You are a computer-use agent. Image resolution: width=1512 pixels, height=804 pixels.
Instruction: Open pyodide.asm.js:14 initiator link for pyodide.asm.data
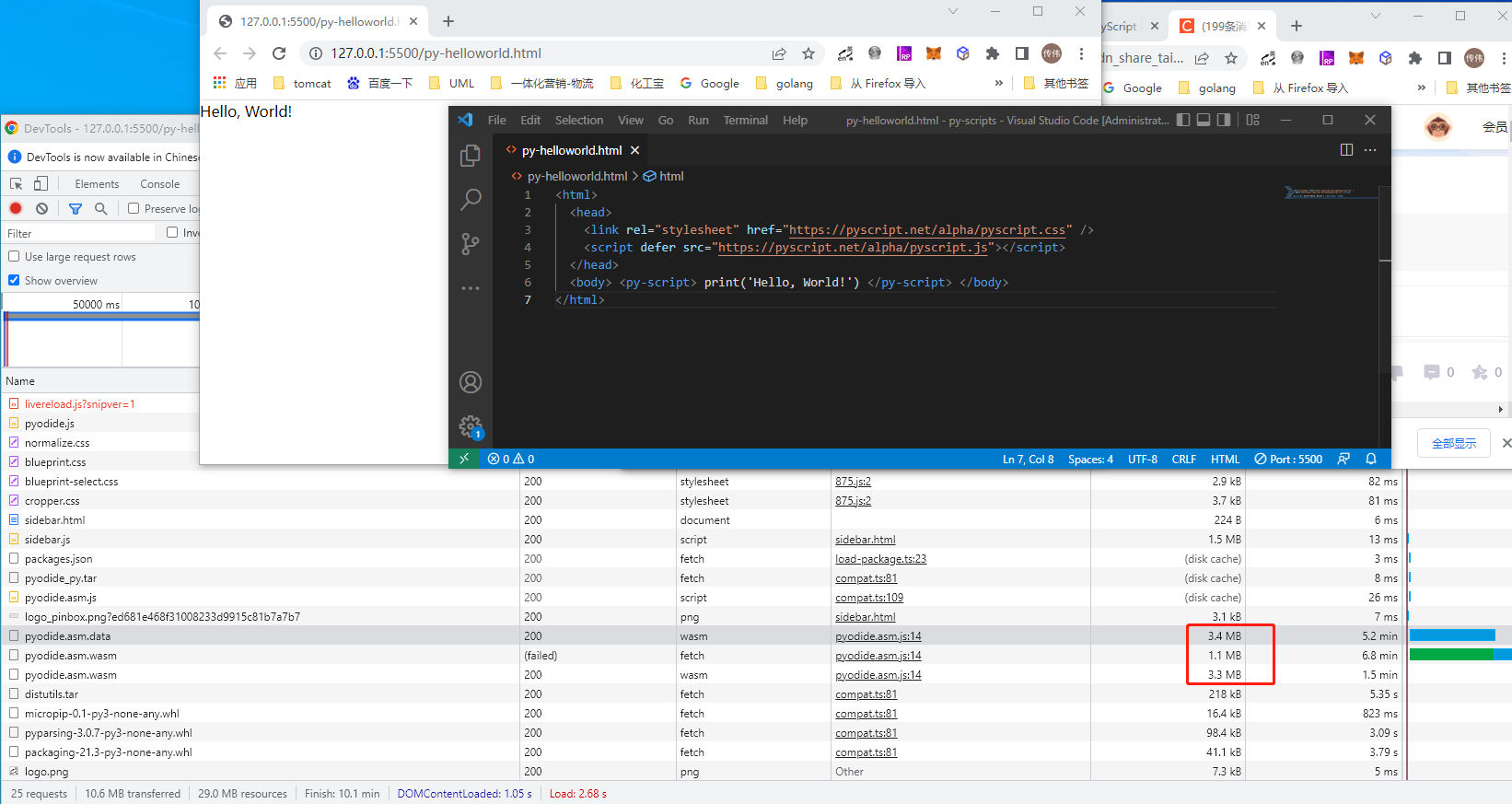click(878, 636)
